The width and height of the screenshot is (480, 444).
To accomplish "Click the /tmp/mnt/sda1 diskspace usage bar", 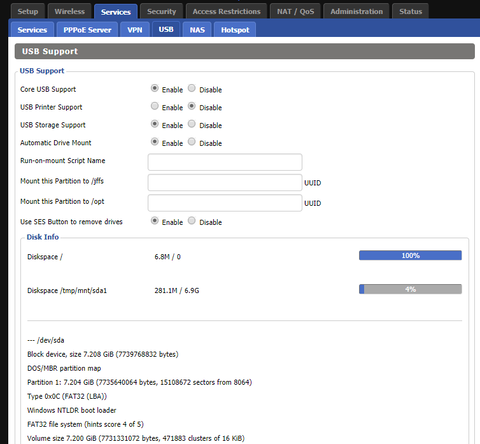I will click(x=410, y=289).
